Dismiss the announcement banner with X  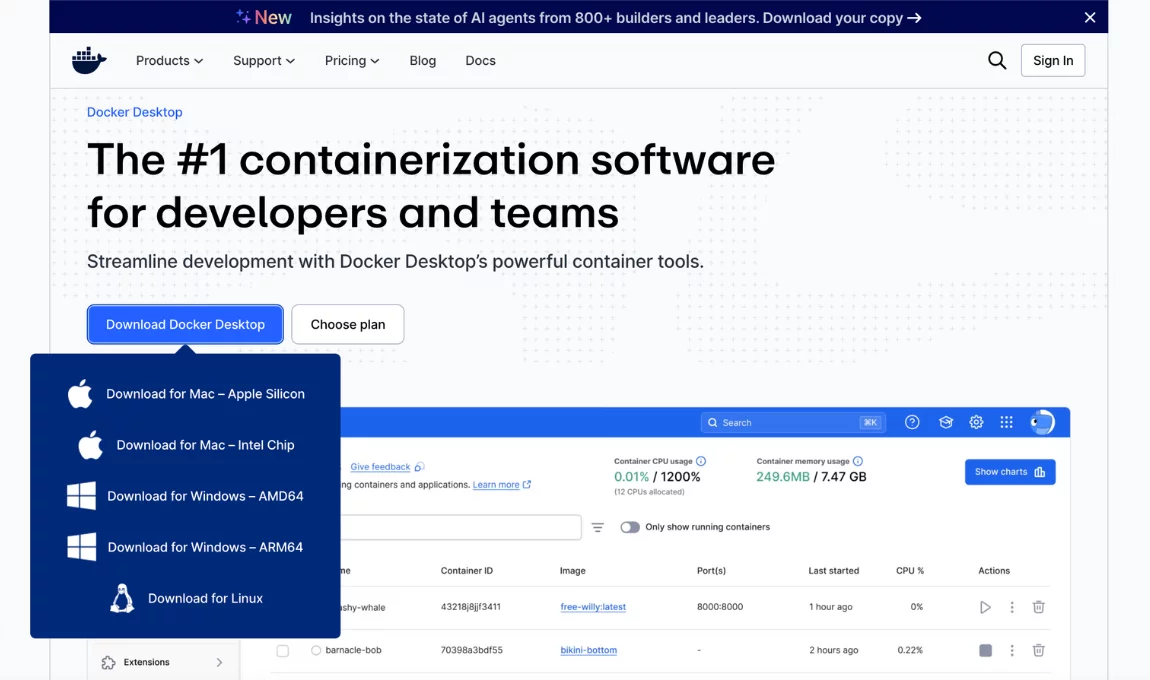[1090, 18]
